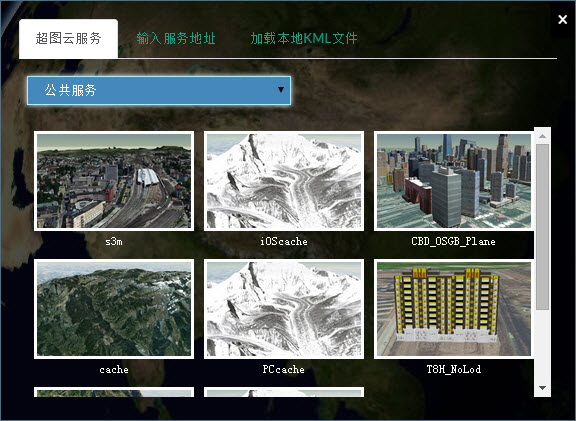This screenshot has height=421, width=576.
Task: Select the iOScache snowy mountain thumbnail
Action: click(x=284, y=181)
